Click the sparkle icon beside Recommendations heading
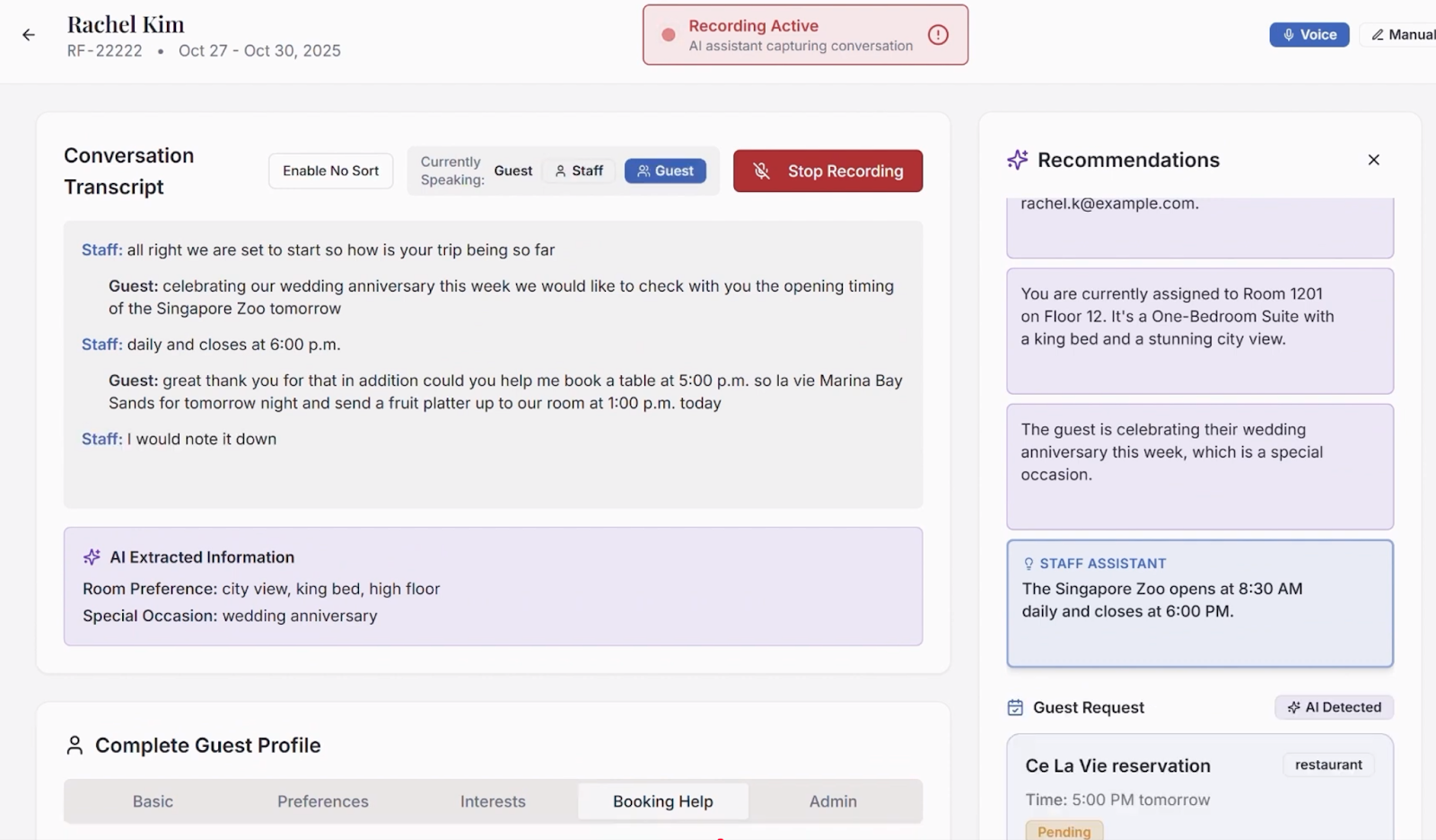This screenshot has height=840, width=1436. tap(1017, 160)
